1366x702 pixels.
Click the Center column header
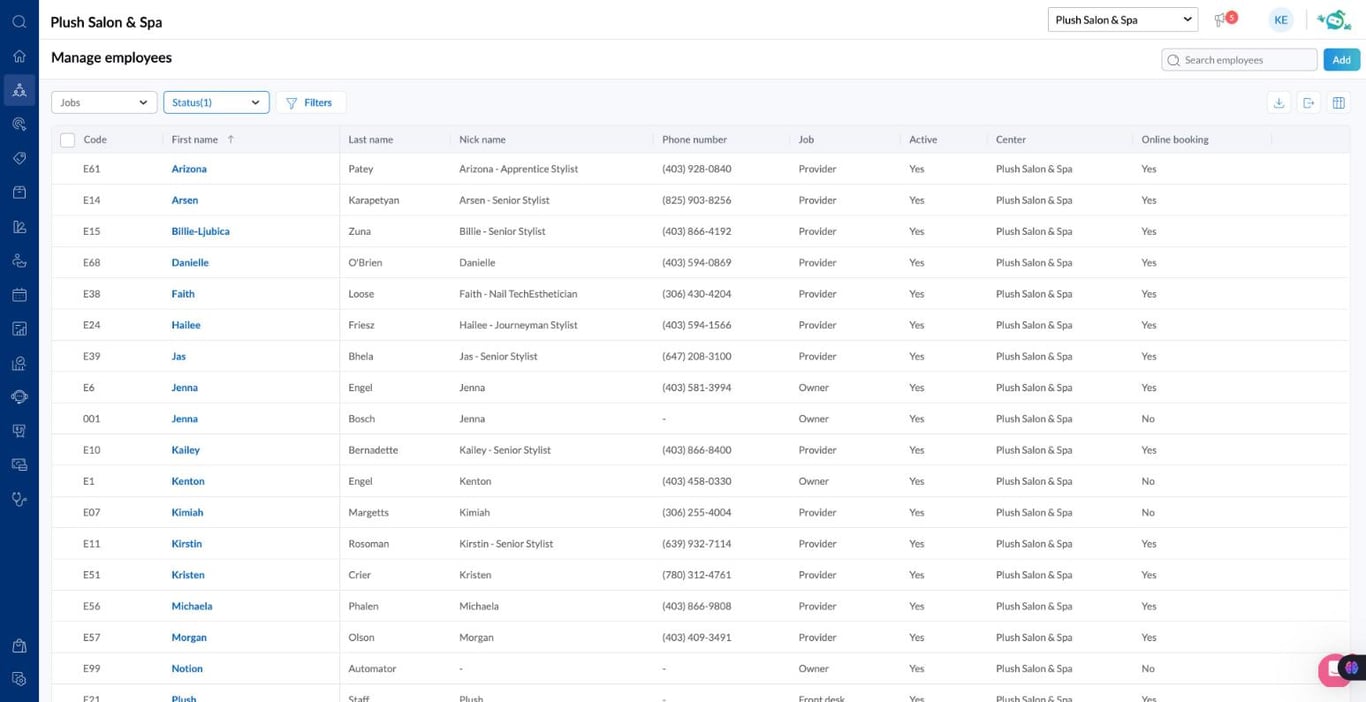pyautogui.click(x=1011, y=140)
